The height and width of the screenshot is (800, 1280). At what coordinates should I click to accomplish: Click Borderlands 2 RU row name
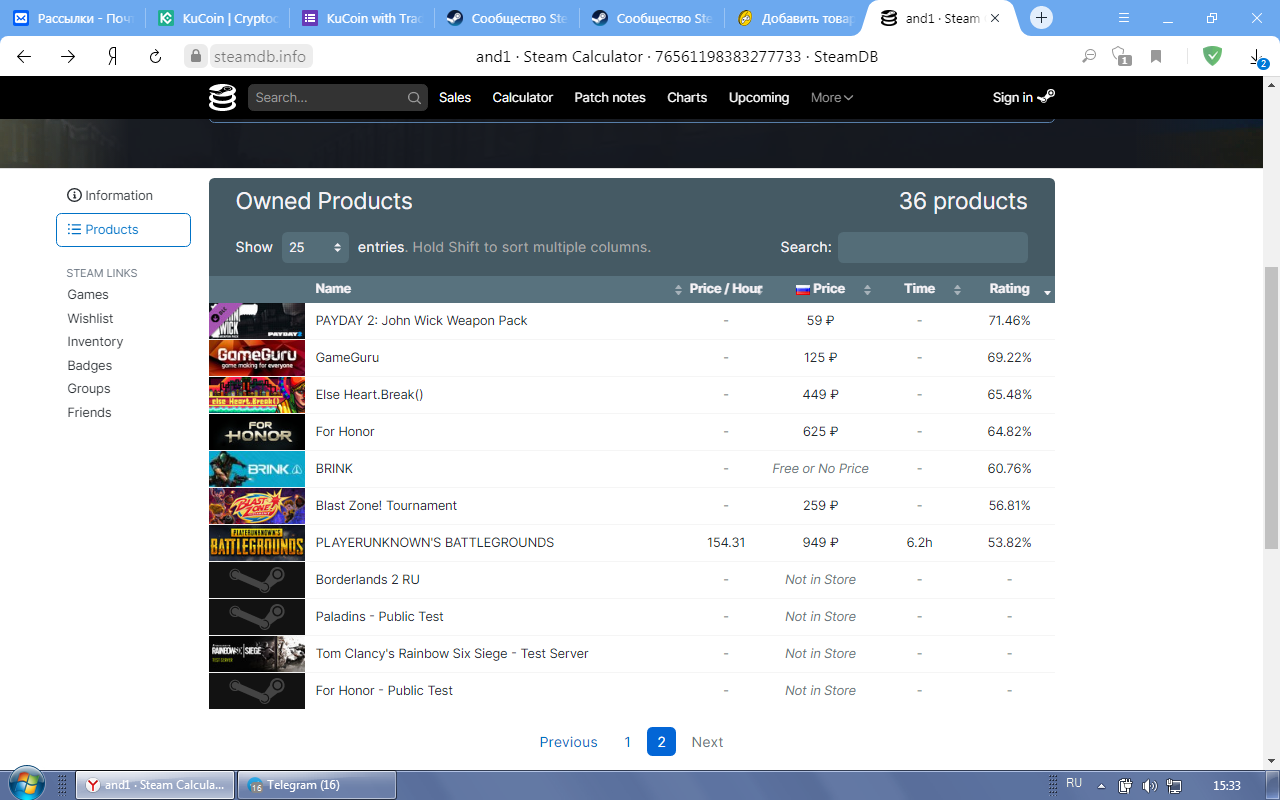click(367, 580)
